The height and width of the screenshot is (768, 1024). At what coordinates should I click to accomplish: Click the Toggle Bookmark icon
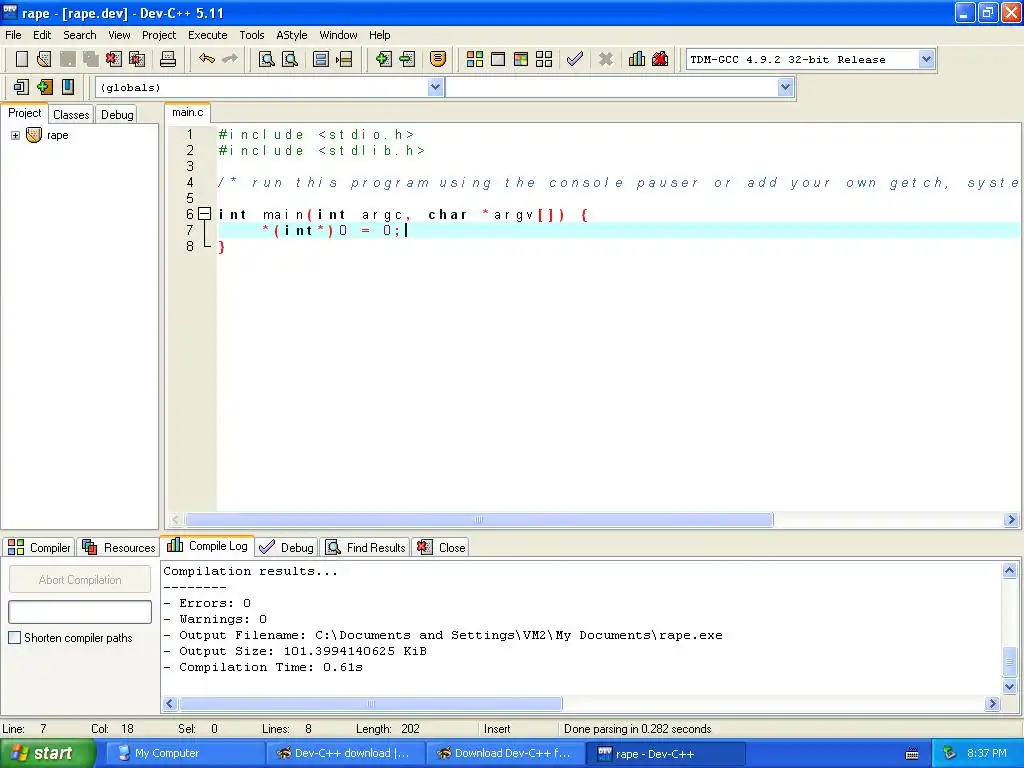click(x=44, y=87)
